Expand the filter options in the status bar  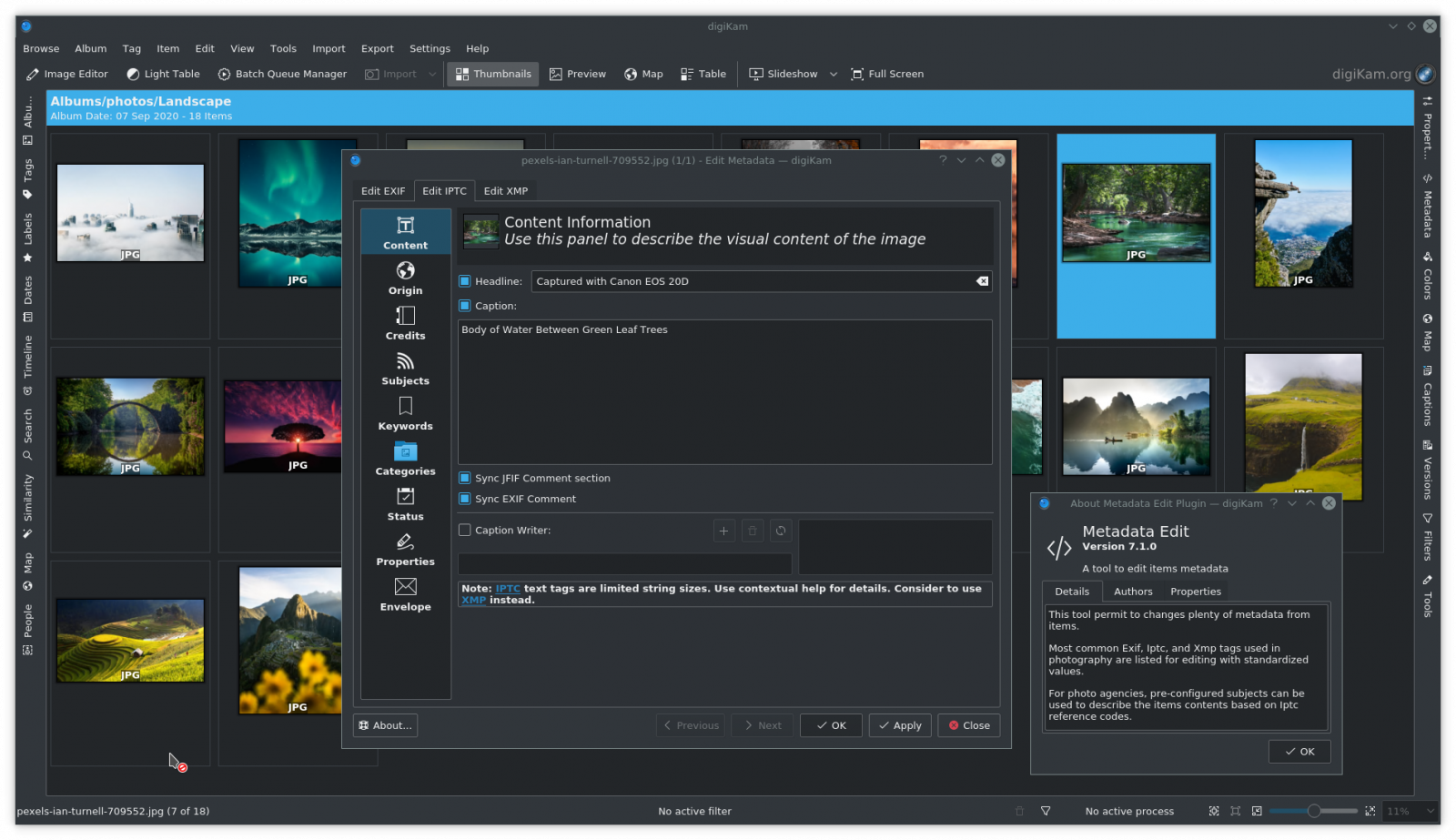1046,811
